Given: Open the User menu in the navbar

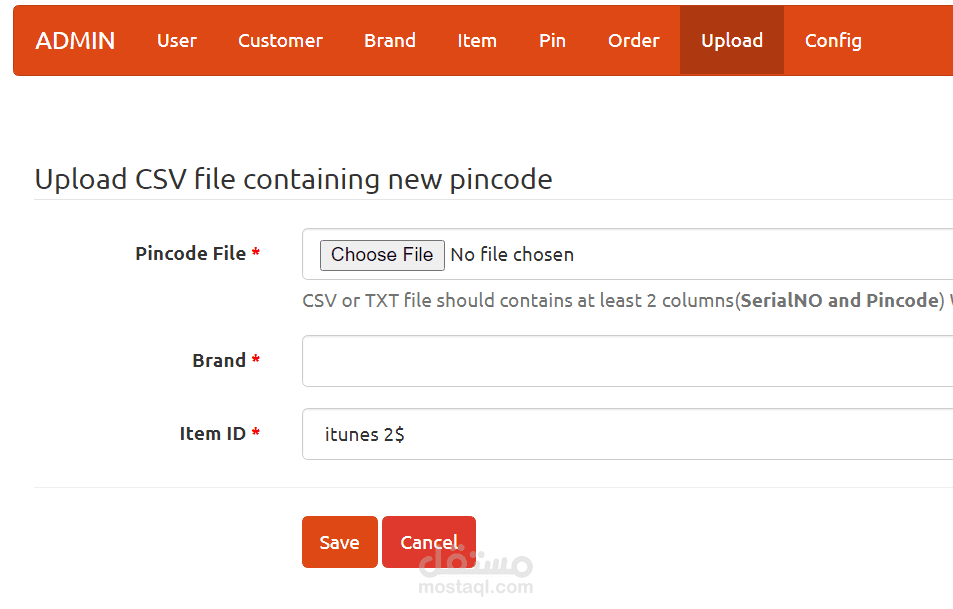Looking at the screenshot, I should [x=177, y=41].
